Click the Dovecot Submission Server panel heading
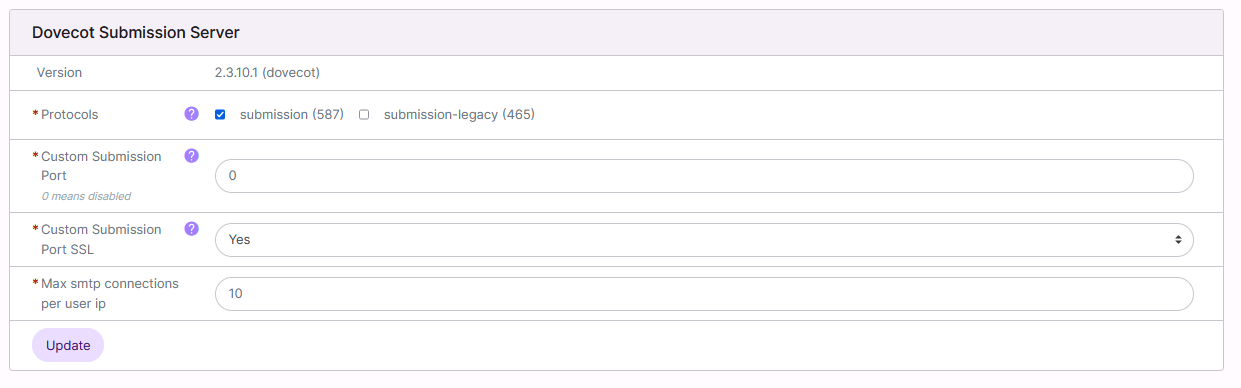This screenshot has width=1241, height=388. point(136,33)
